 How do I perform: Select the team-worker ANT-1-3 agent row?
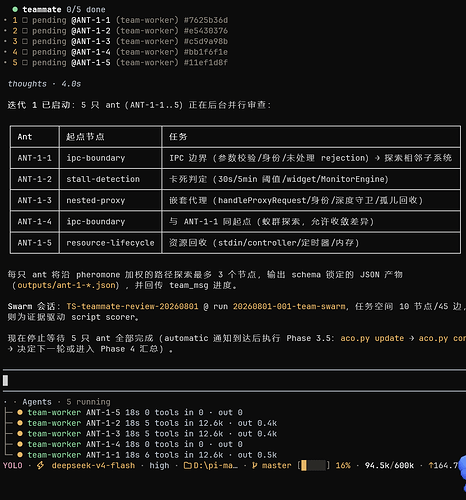pyautogui.click(x=147, y=434)
